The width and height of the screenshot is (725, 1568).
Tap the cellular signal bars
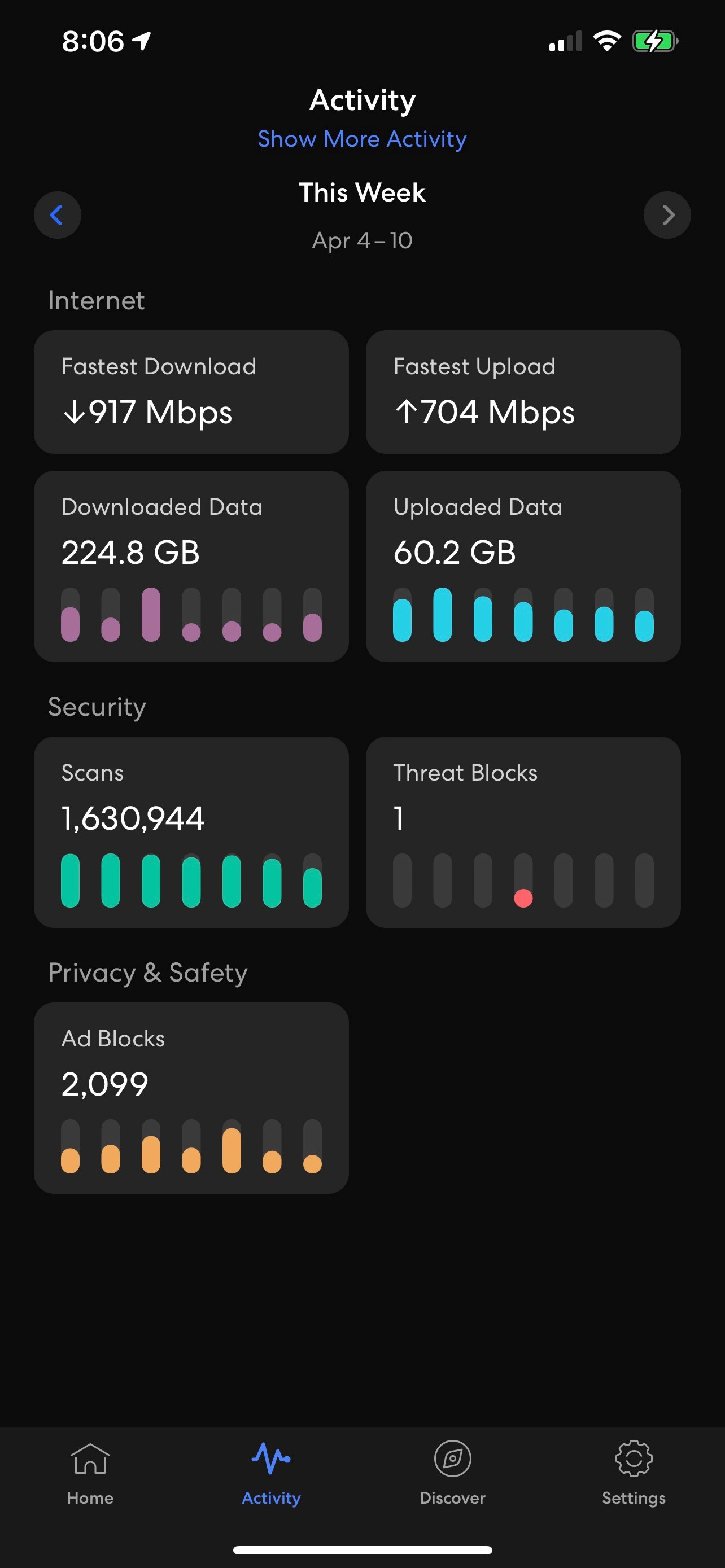click(566, 41)
